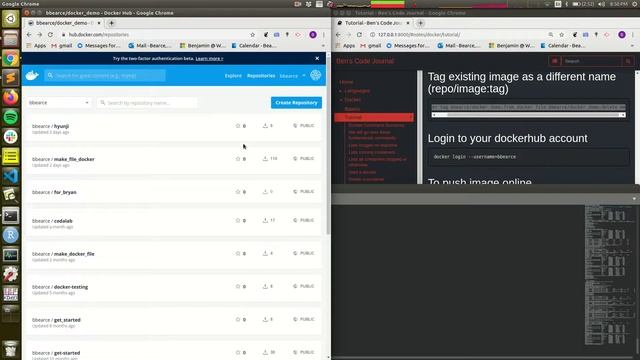The height and width of the screenshot is (360, 640).
Task: Open Spotify from the dock
Action: tap(11, 117)
